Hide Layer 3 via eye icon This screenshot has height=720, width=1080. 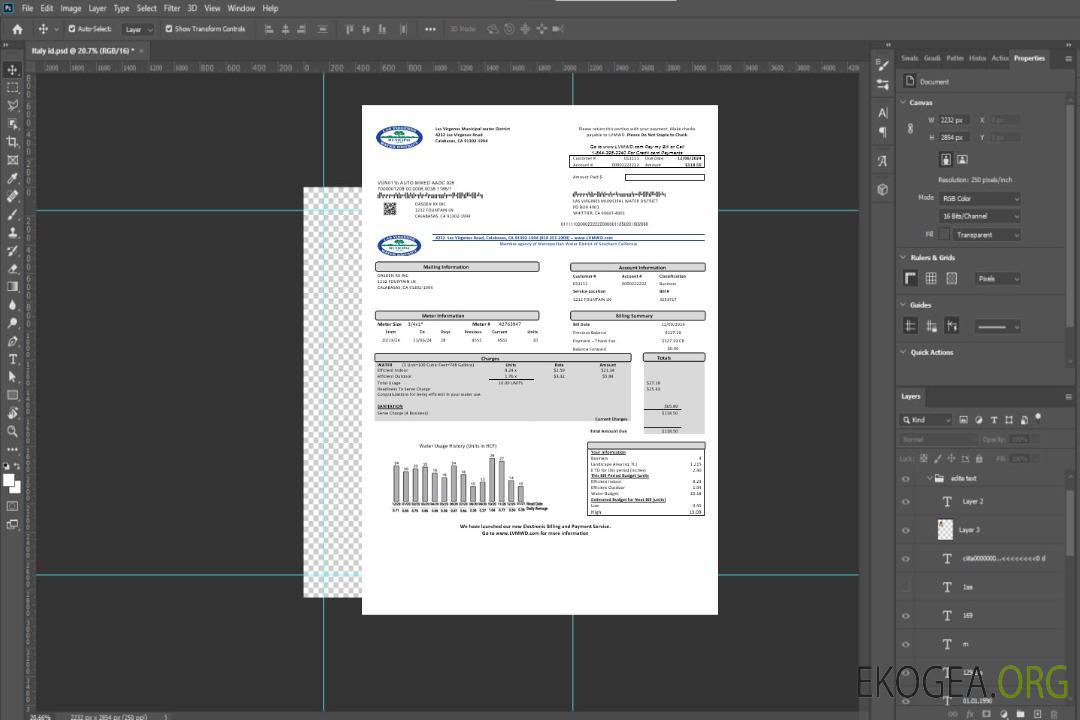tap(906, 531)
